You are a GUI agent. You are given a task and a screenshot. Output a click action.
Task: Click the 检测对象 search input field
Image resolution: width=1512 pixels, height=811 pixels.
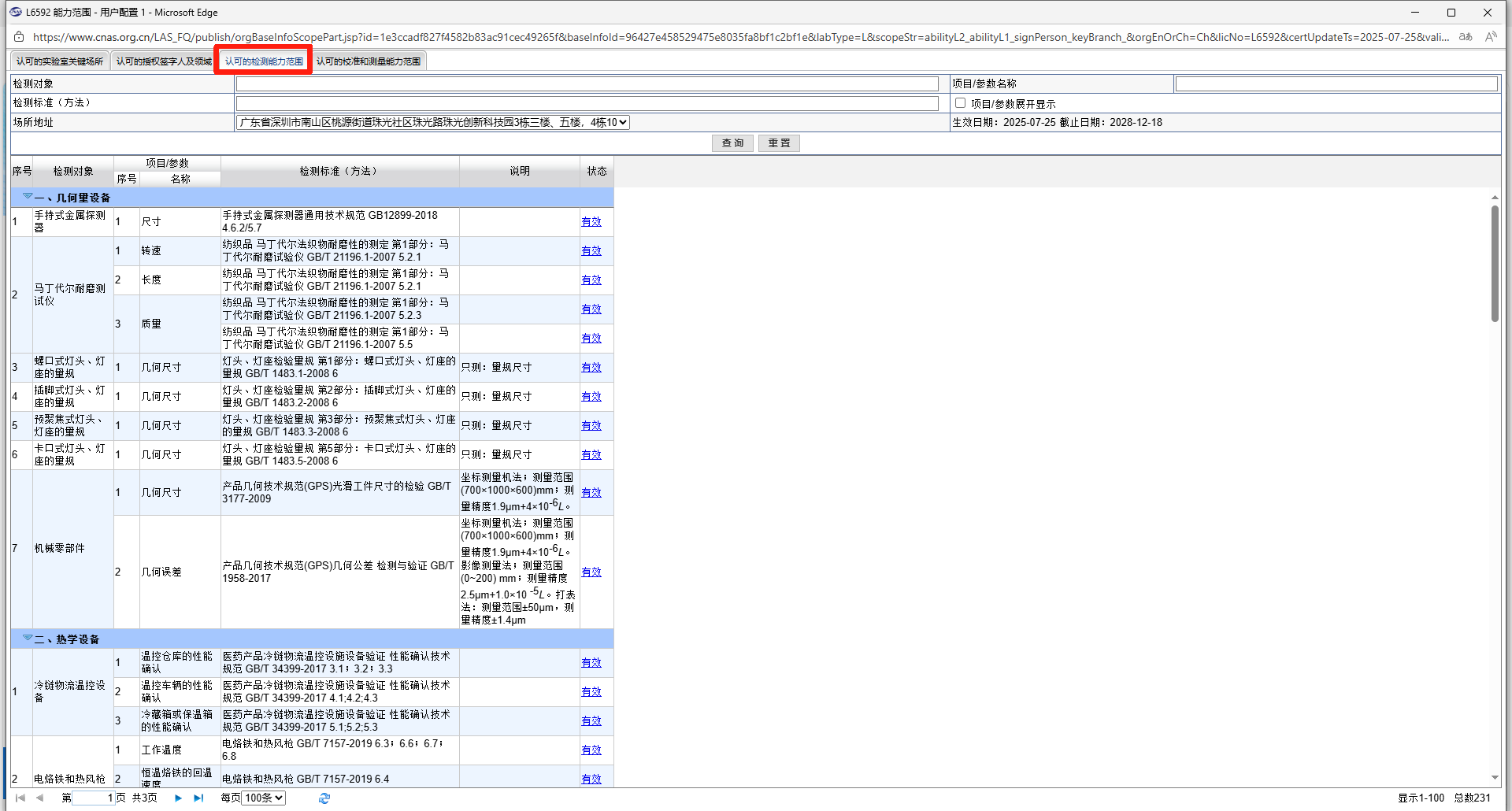587,83
